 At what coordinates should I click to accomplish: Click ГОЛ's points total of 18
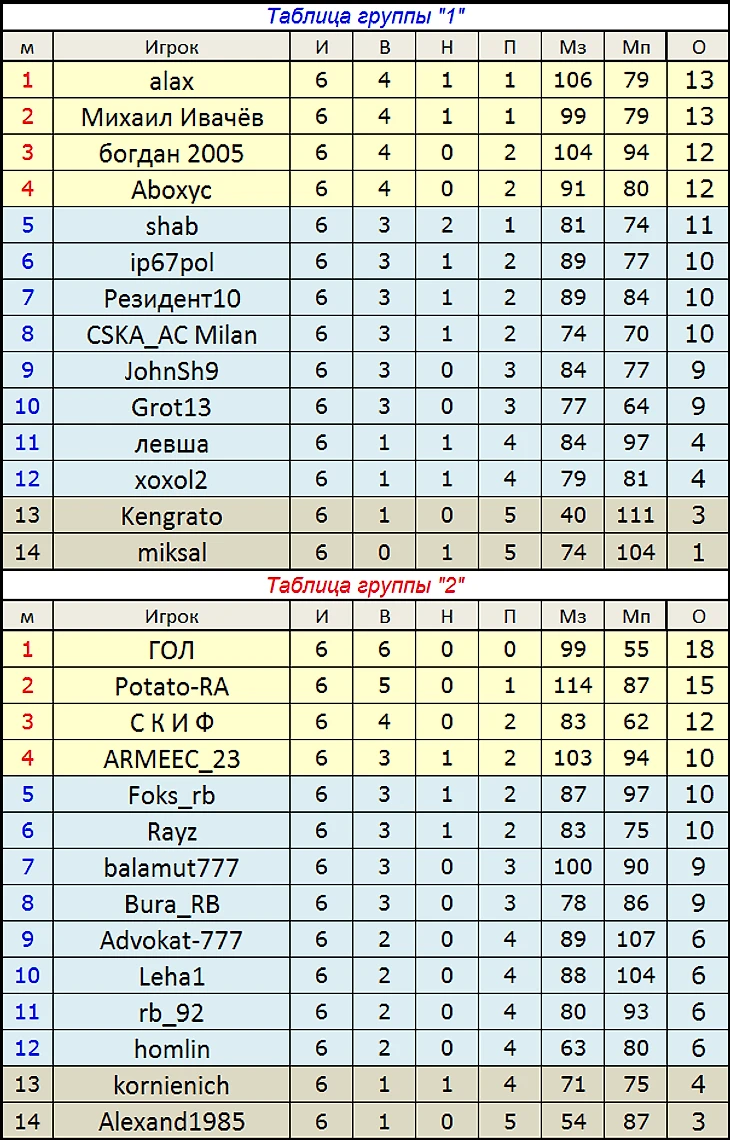699,650
